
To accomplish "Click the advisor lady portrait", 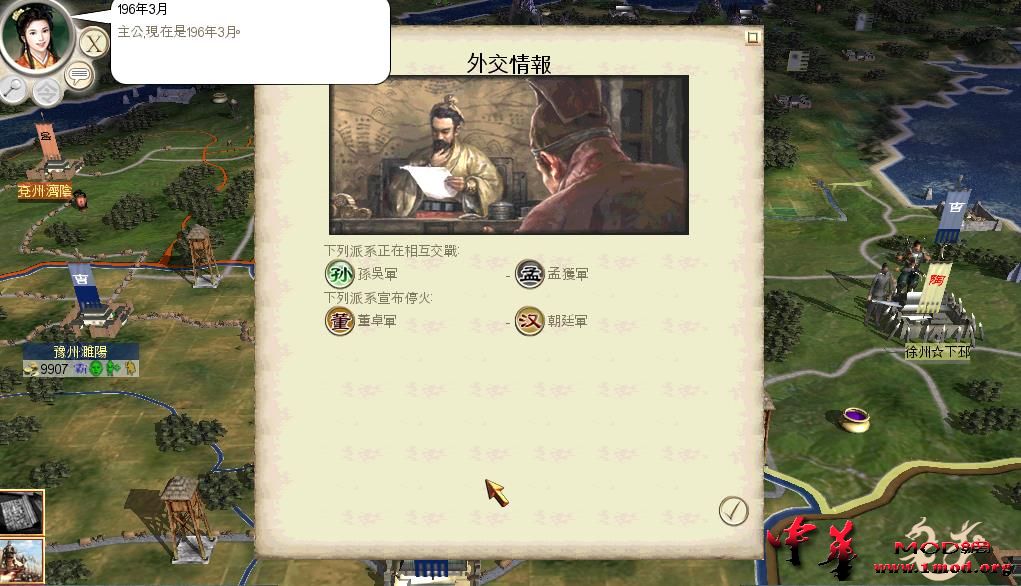I will tap(36, 36).
